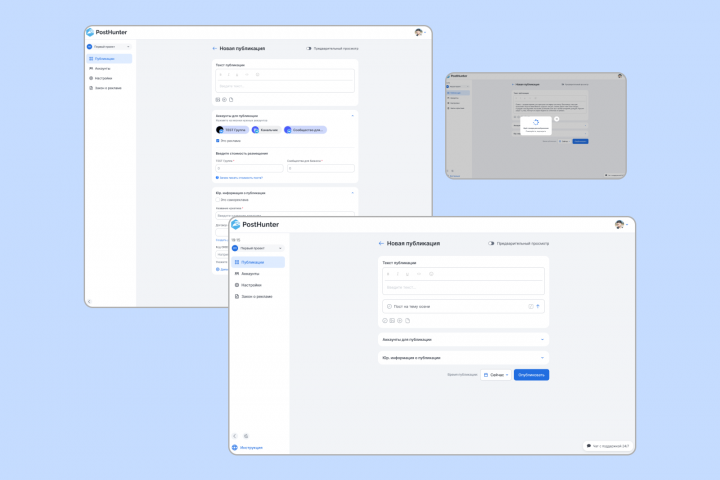Collapse the sidebar with the bottom chevron in the front window
Image resolution: width=720 pixels, height=480 pixels.
point(235,436)
